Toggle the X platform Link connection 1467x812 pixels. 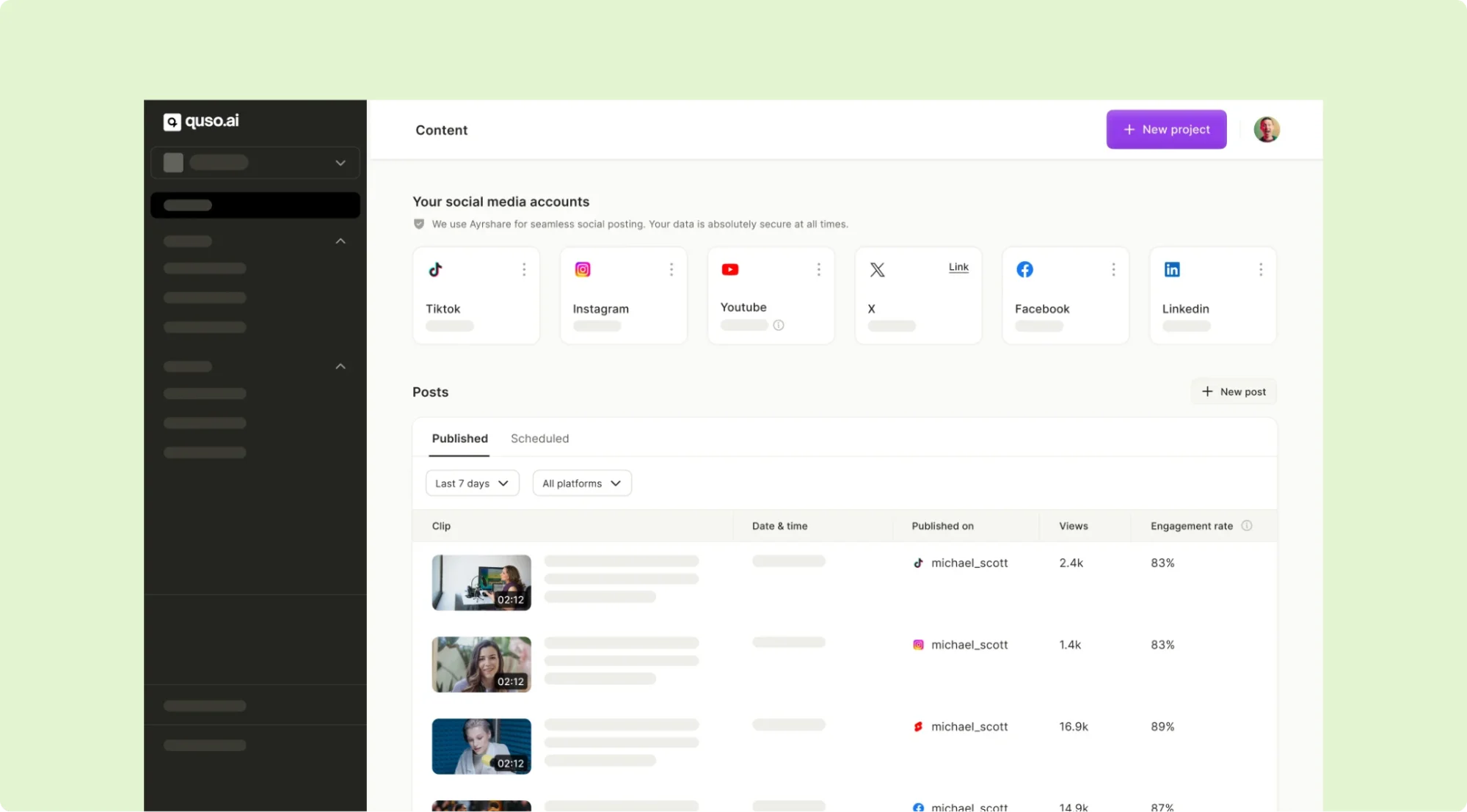click(958, 267)
